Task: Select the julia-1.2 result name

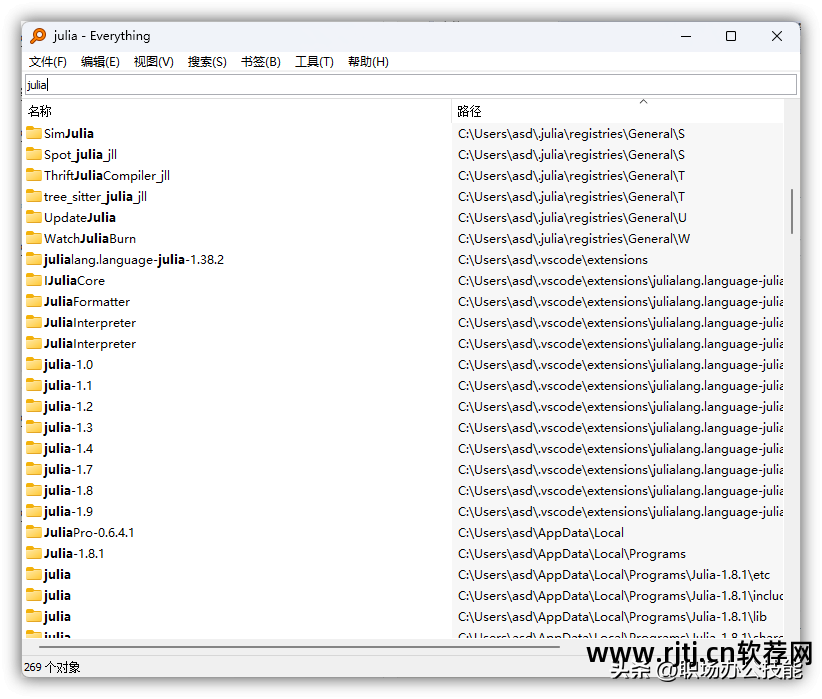Action: (x=68, y=406)
